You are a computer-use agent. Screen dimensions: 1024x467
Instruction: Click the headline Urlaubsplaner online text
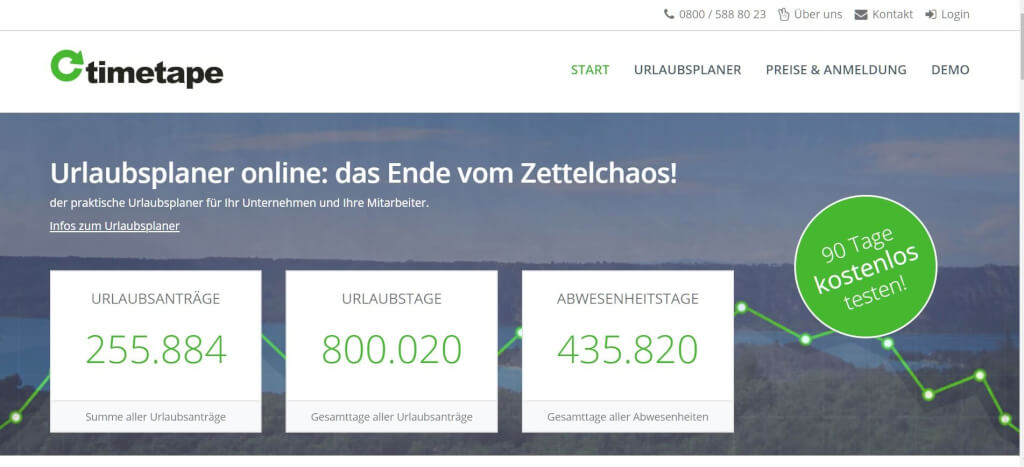point(363,174)
